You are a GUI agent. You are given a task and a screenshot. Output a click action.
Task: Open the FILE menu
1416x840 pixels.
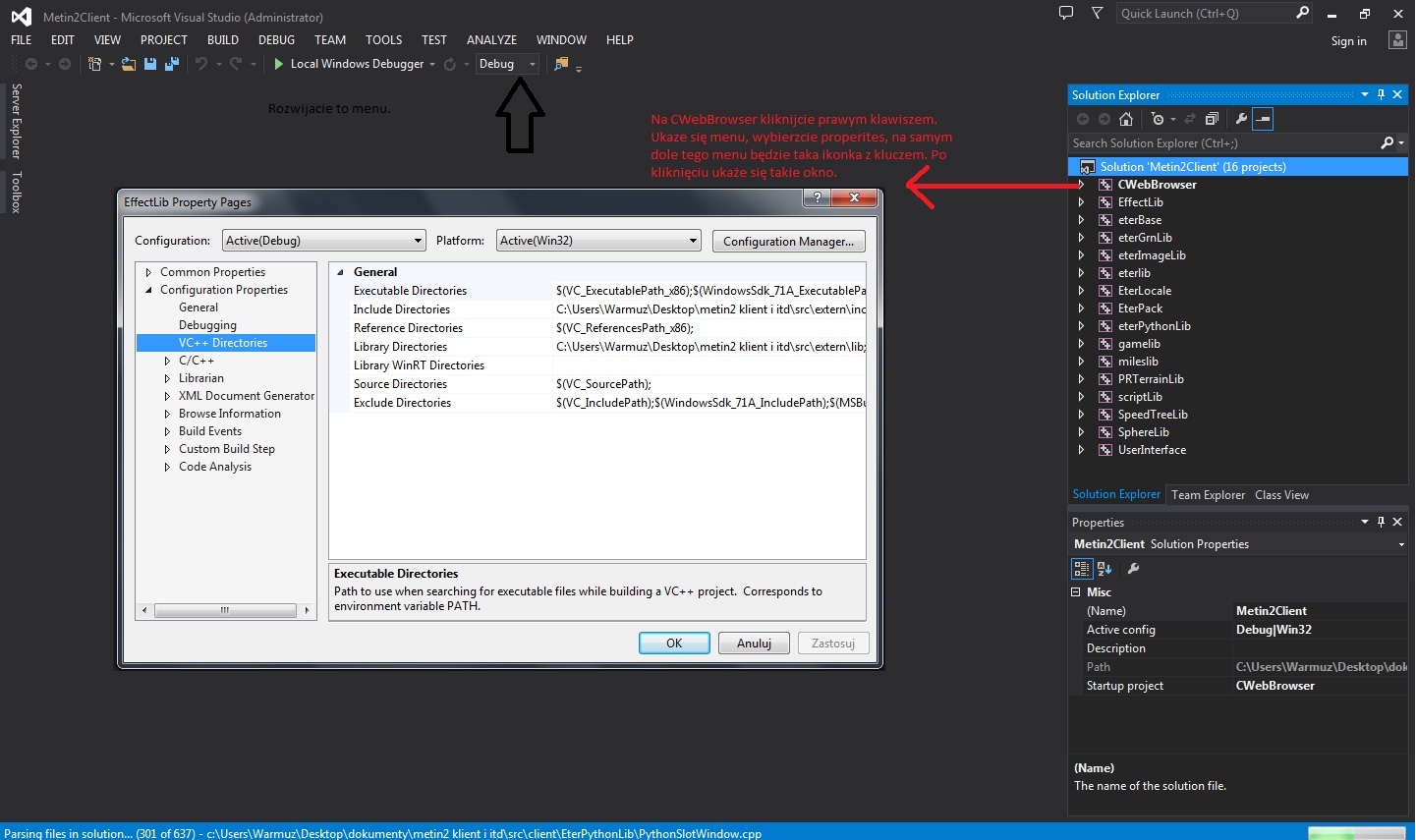[22, 40]
